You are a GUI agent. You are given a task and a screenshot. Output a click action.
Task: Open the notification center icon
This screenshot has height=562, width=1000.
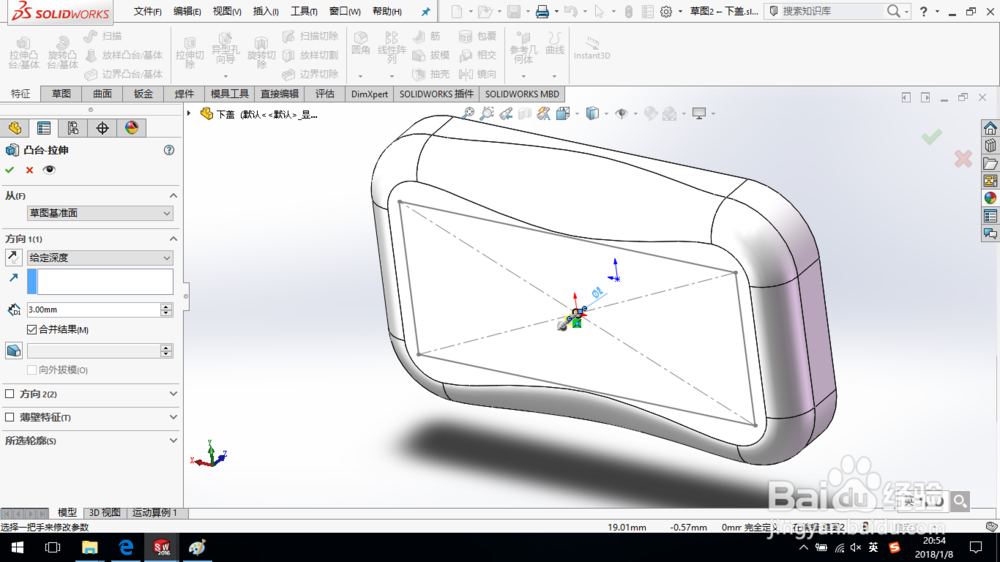coord(976,547)
